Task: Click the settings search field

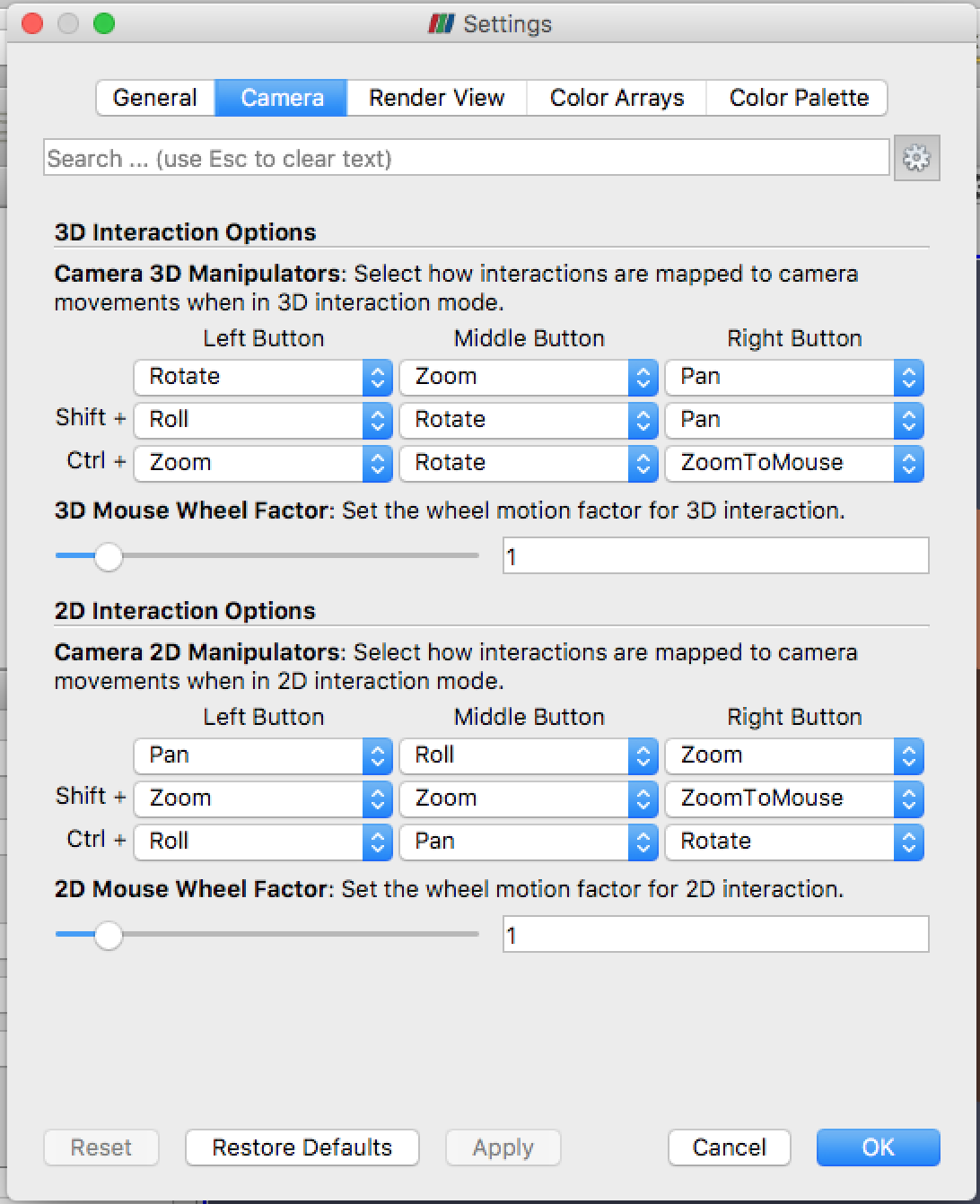Action: point(466,159)
